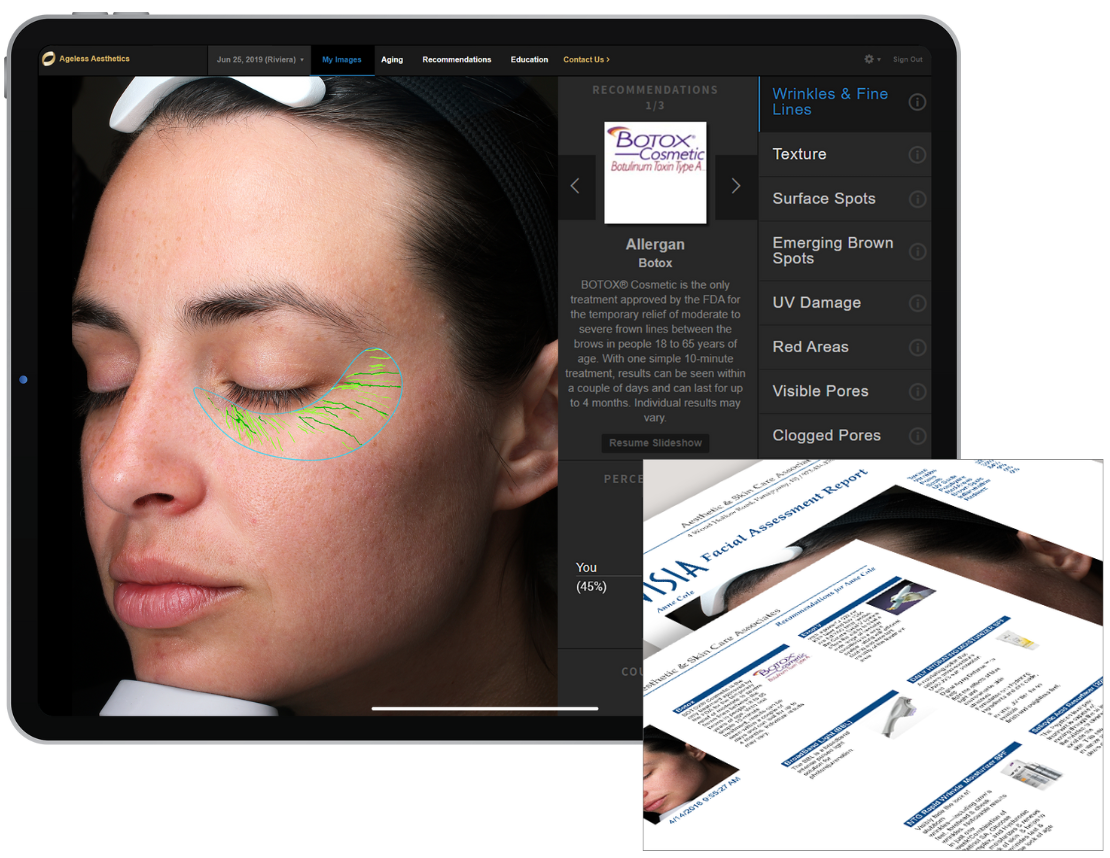
Task: Show info about Surface Spots
Action: pos(916,199)
